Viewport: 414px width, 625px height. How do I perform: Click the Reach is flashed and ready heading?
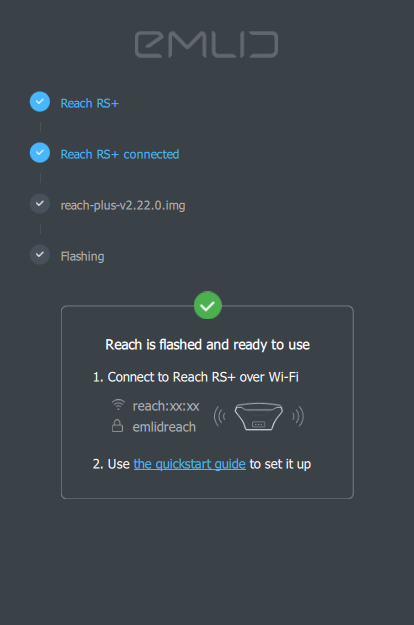click(208, 344)
